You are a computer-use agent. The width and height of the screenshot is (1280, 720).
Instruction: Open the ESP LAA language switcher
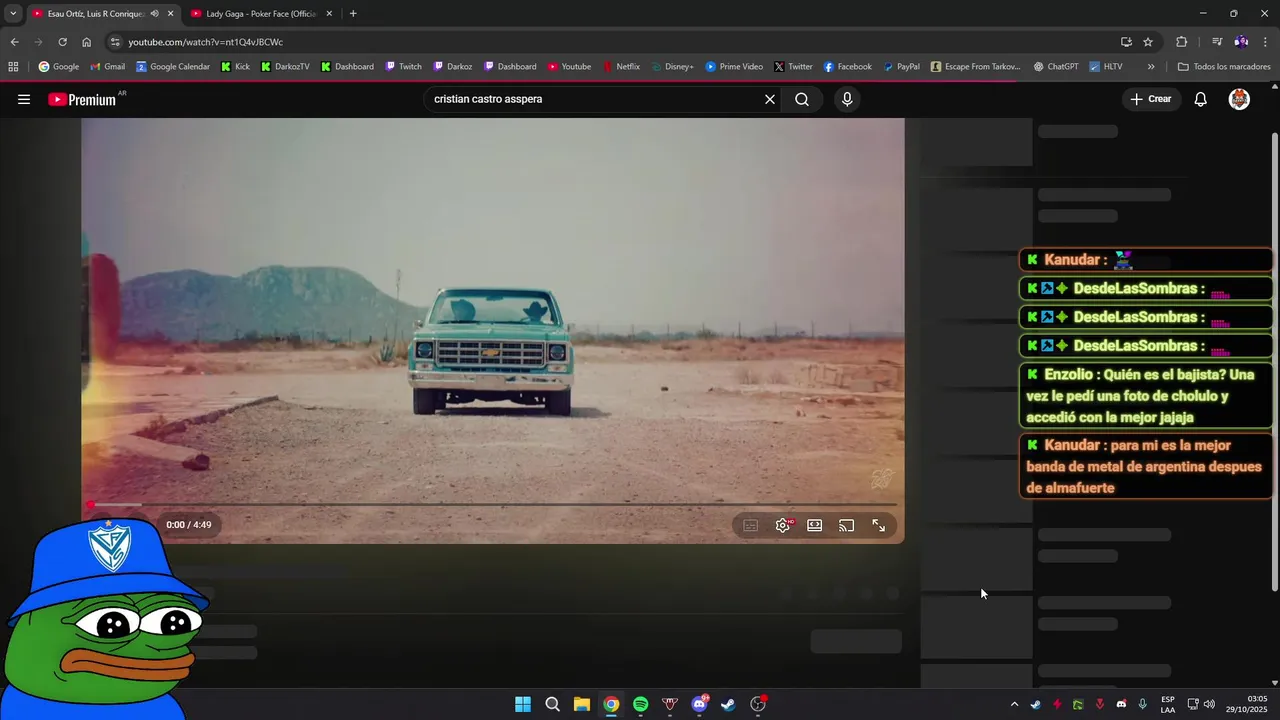[x=1168, y=704]
